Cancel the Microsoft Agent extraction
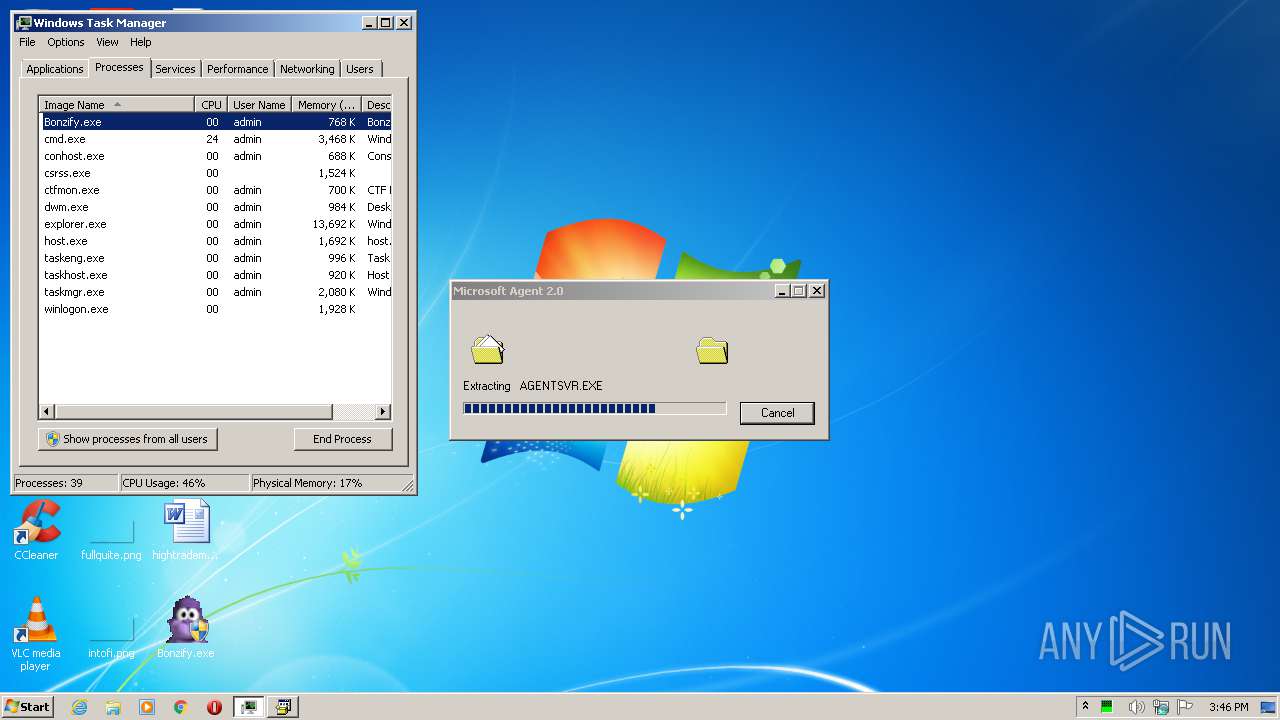 777,413
